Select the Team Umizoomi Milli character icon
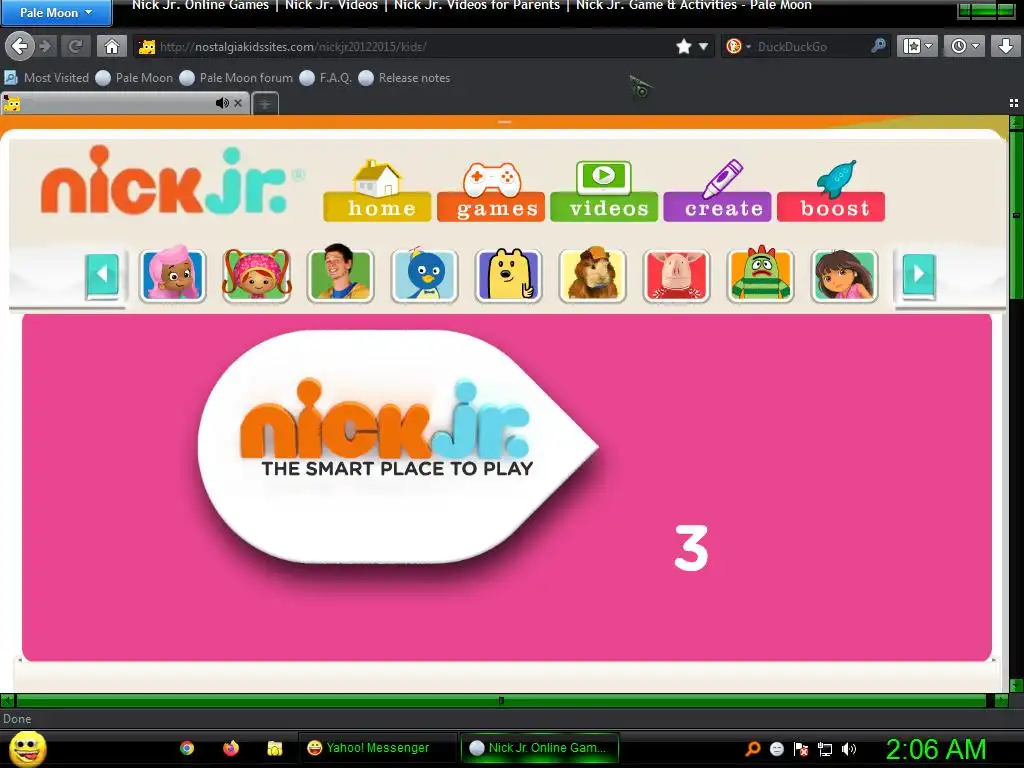The height and width of the screenshot is (768, 1024). pos(257,274)
